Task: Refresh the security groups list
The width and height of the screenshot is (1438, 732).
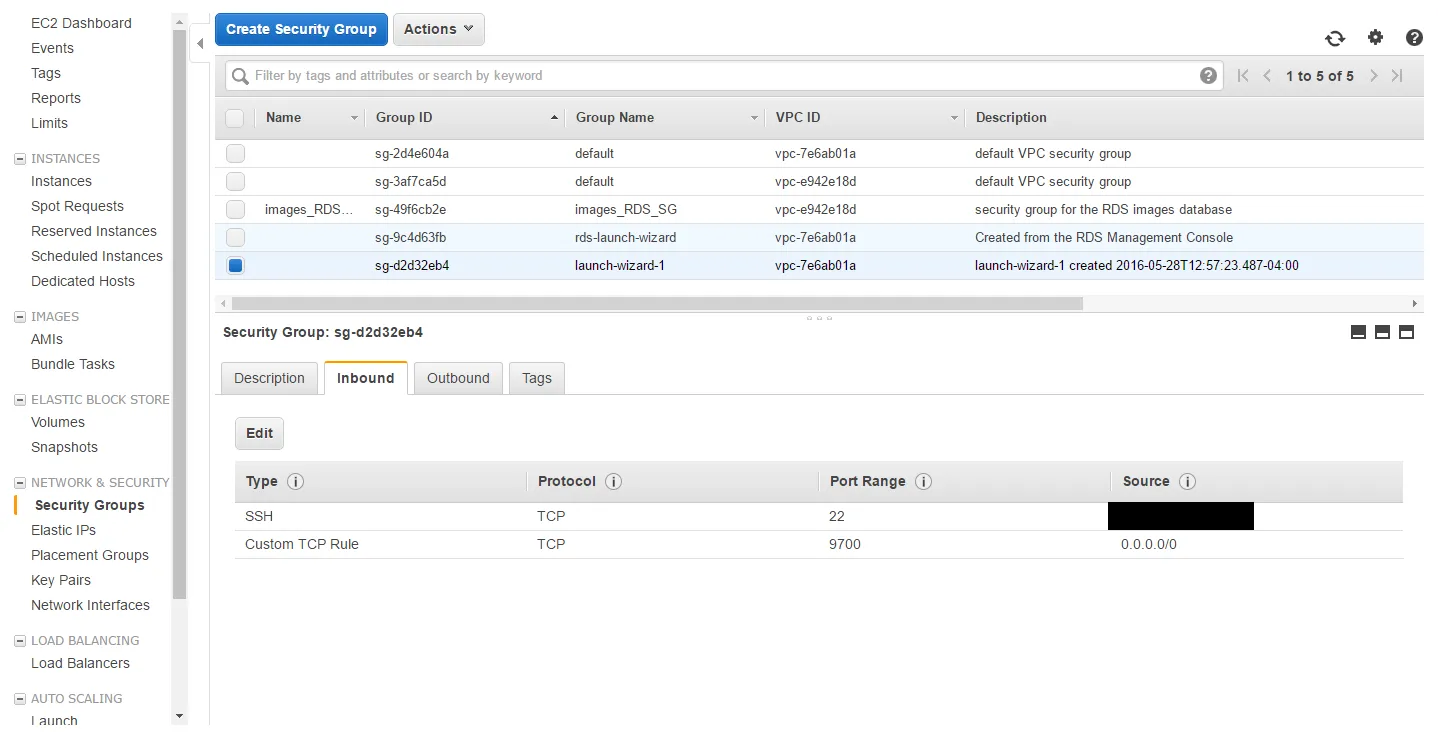Action: 1335,38
